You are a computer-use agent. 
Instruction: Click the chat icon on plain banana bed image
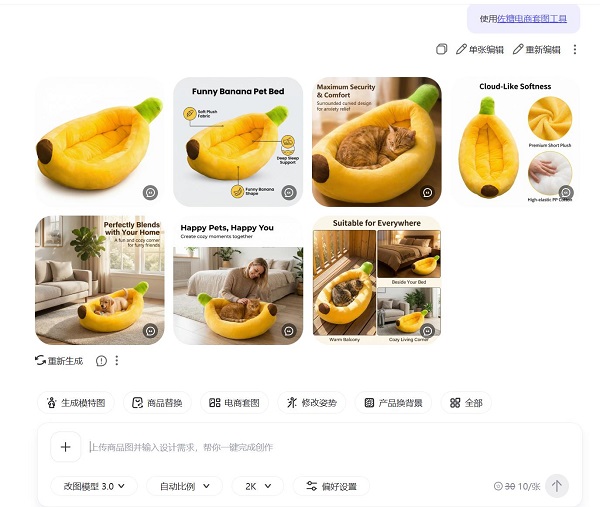point(150,192)
